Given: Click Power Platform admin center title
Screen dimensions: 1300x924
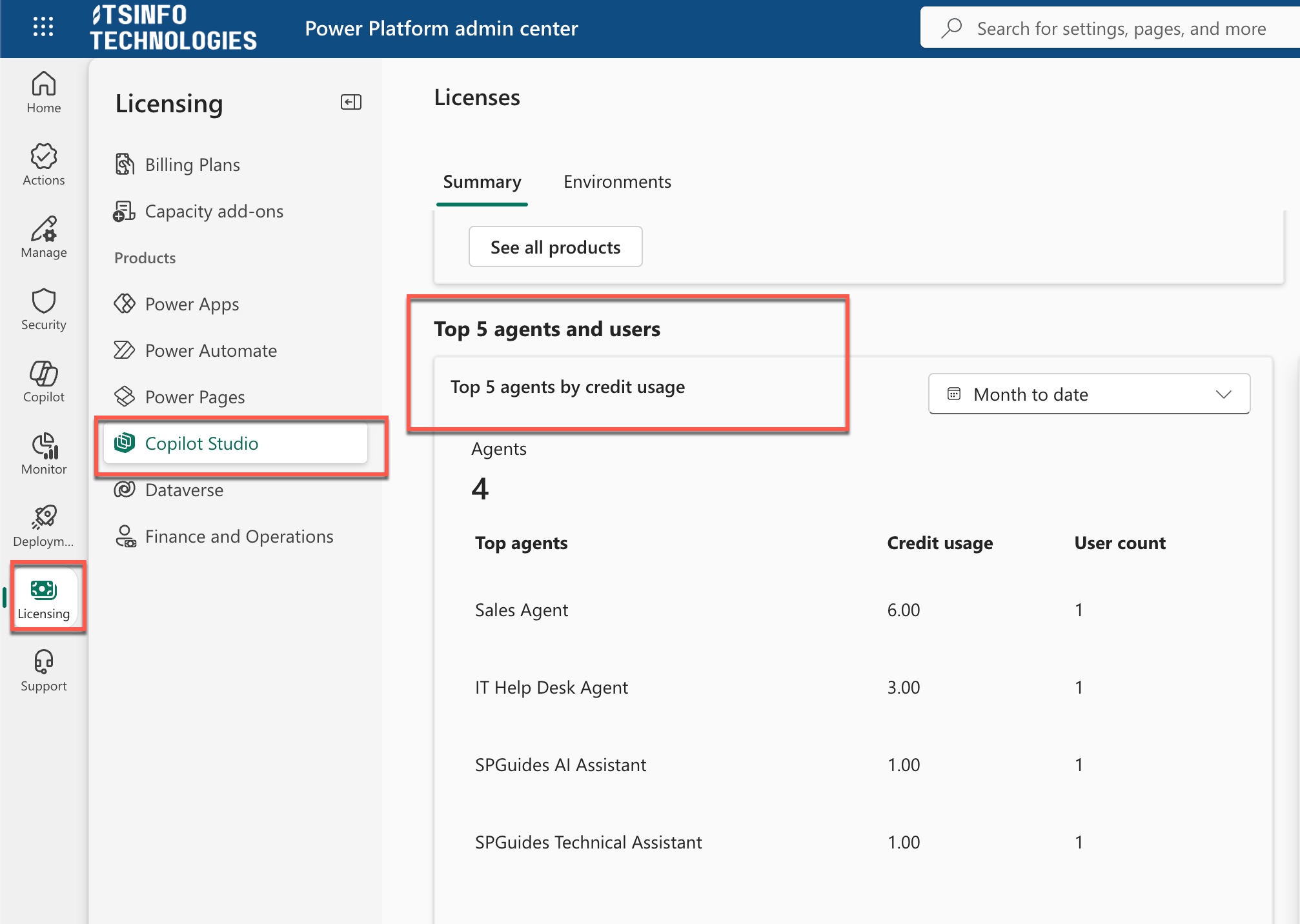Looking at the screenshot, I should click(x=442, y=28).
